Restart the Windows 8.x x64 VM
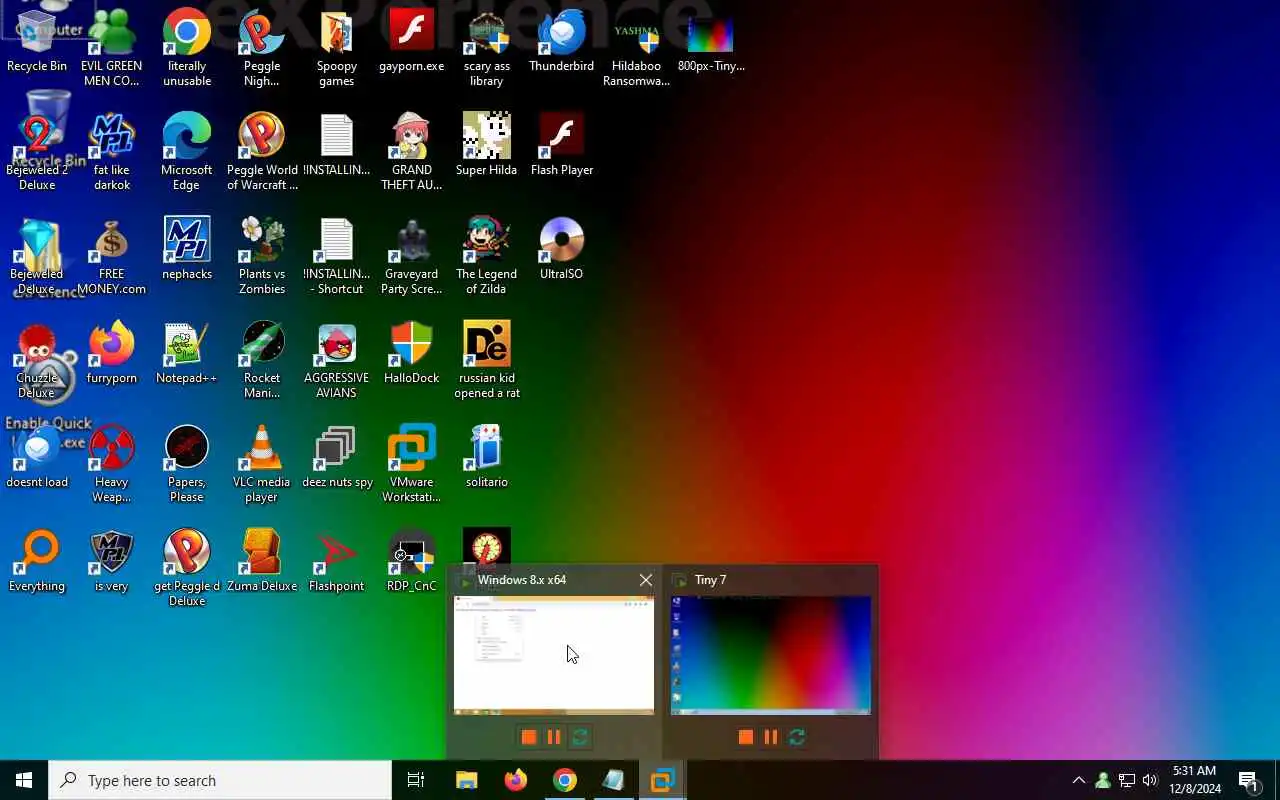The width and height of the screenshot is (1280, 800). [x=580, y=737]
